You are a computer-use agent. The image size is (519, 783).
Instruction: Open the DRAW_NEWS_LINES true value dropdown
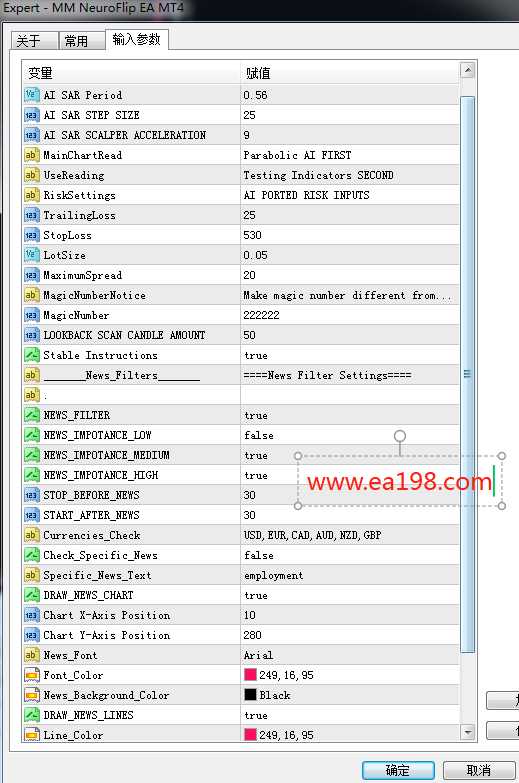click(x=350, y=715)
